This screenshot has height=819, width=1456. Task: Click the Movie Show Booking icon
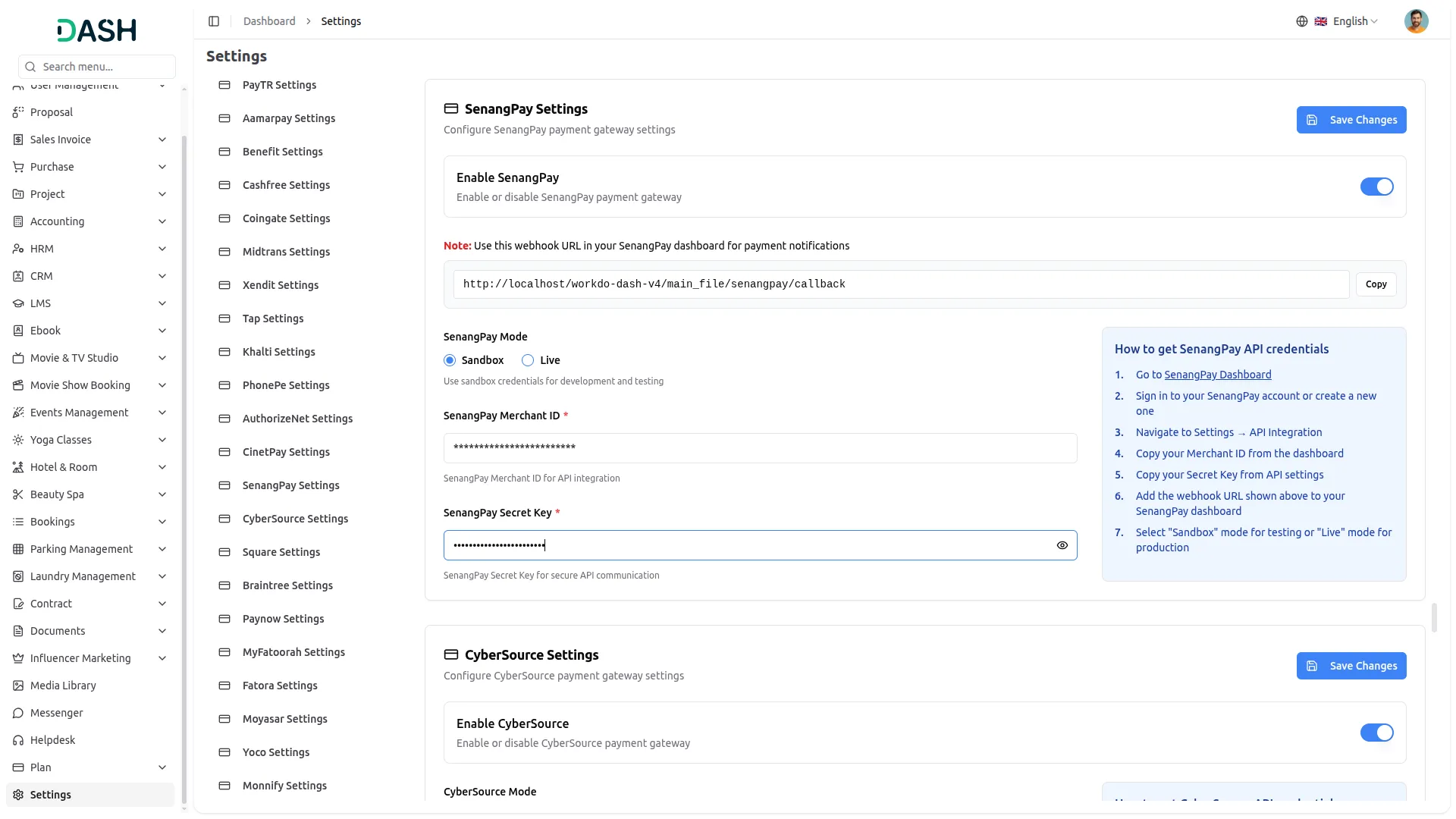pos(18,385)
